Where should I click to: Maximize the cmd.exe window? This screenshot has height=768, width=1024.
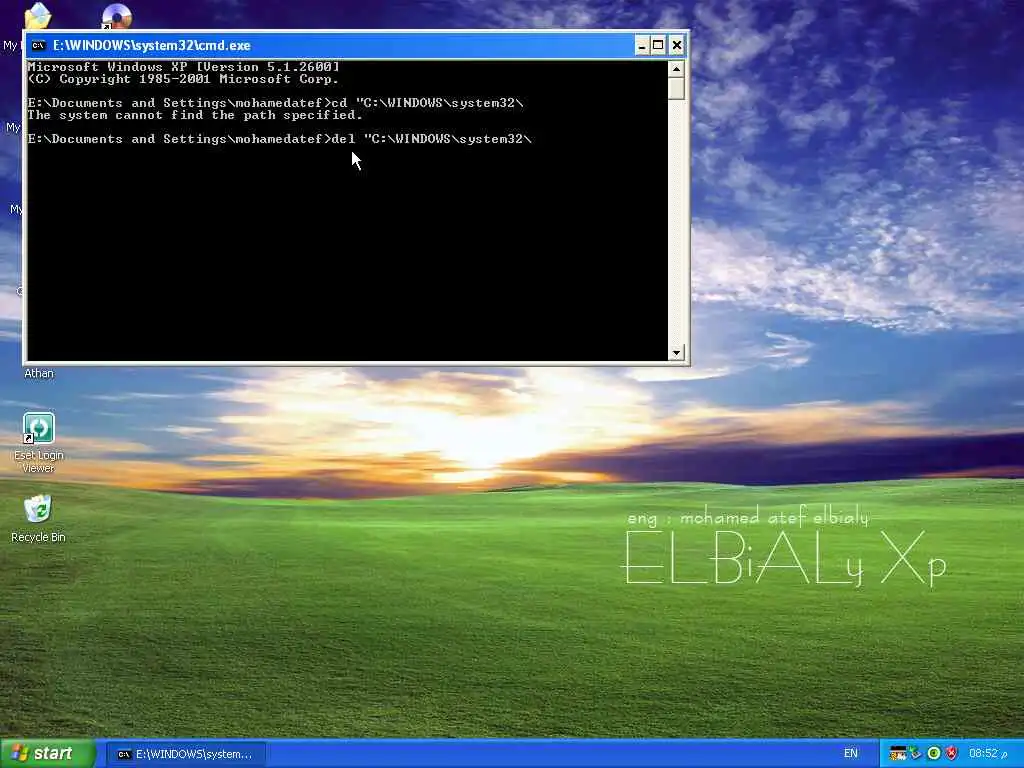pyautogui.click(x=658, y=45)
